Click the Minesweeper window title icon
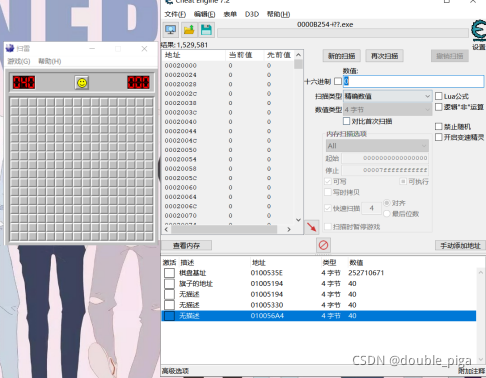Viewport: 486px width, 378px height. 10,49
